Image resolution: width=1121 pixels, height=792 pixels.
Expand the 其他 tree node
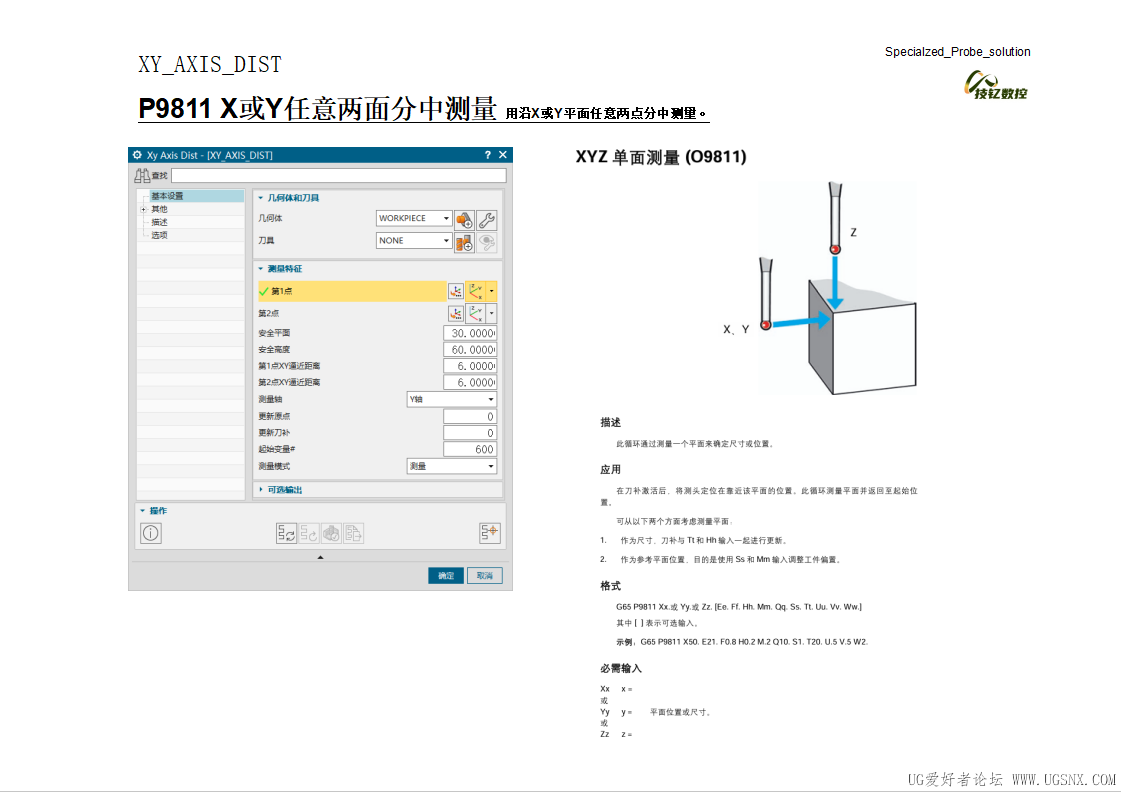click(144, 209)
